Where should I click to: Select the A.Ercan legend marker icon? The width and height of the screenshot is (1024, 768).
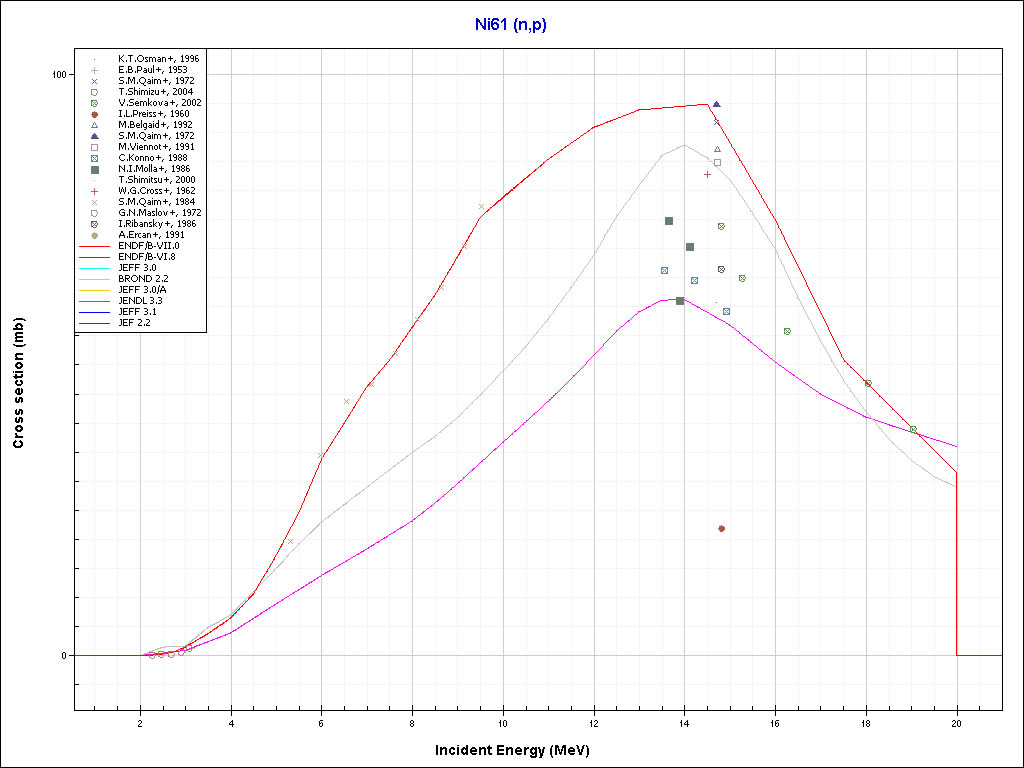(x=94, y=235)
